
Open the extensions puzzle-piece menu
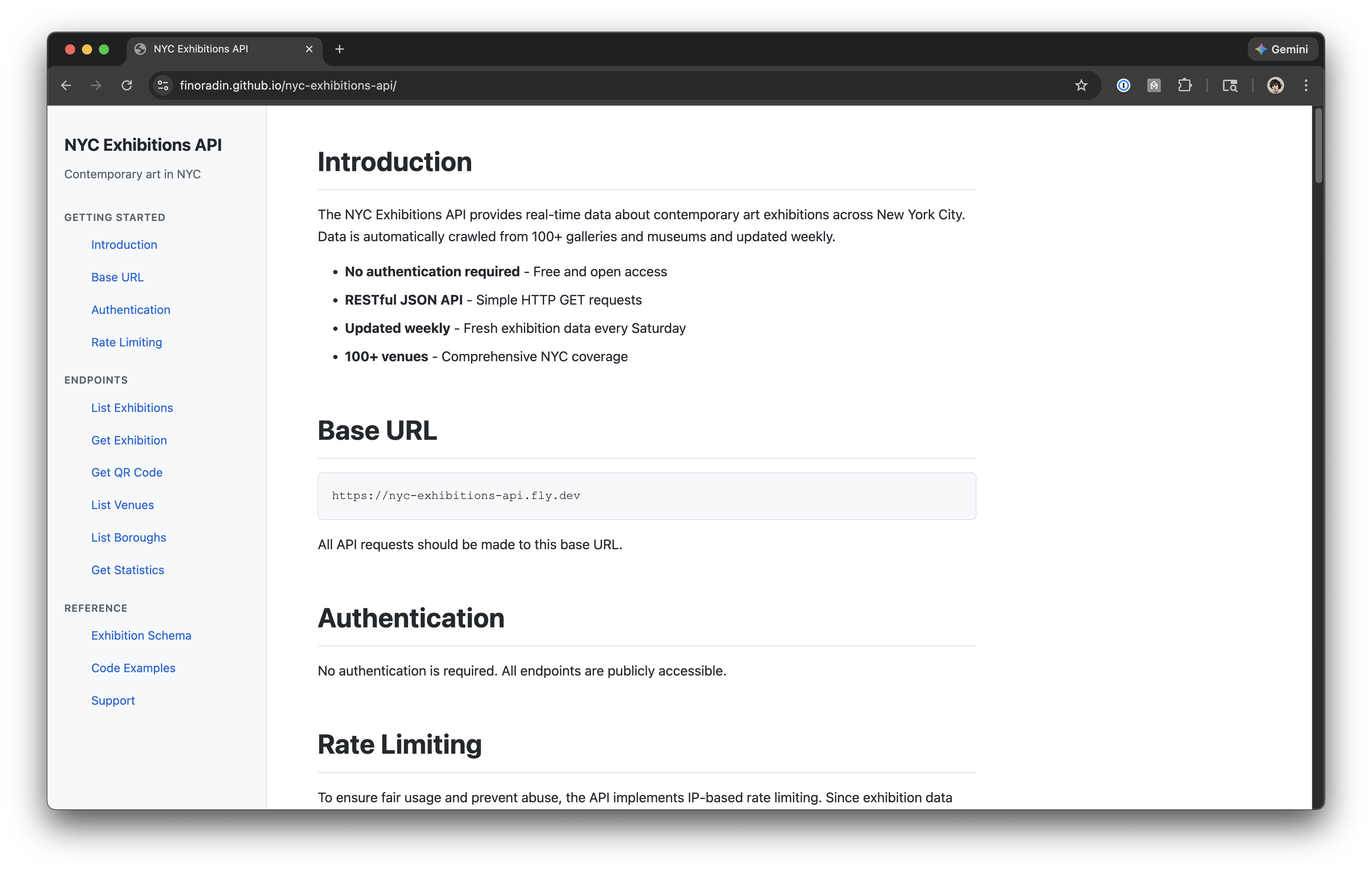tap(1185, 85)
